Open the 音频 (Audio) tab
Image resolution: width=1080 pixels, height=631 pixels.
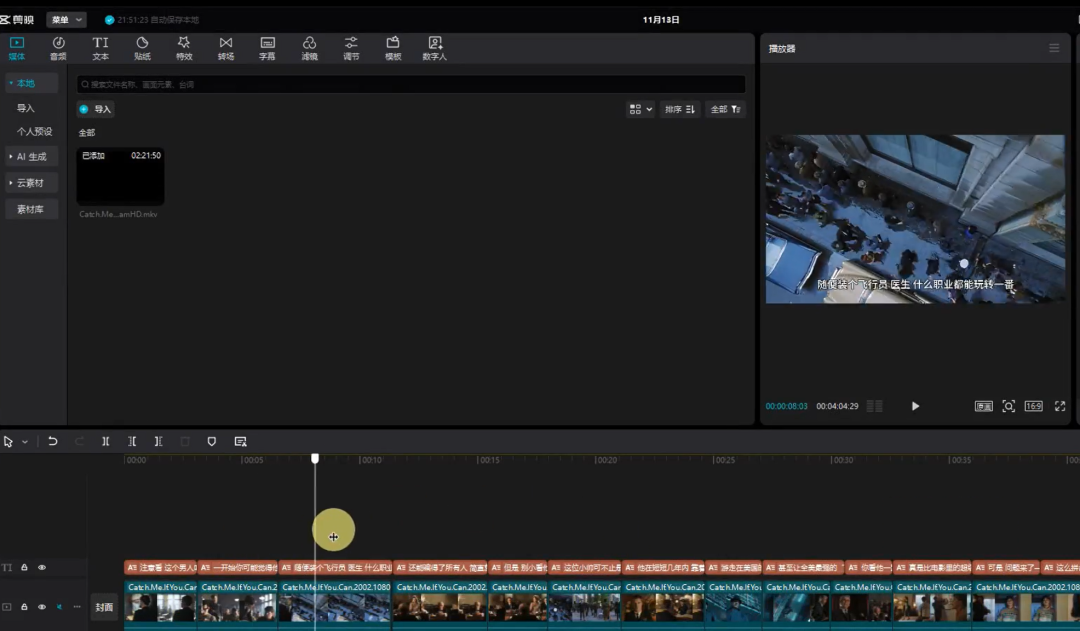59,48
